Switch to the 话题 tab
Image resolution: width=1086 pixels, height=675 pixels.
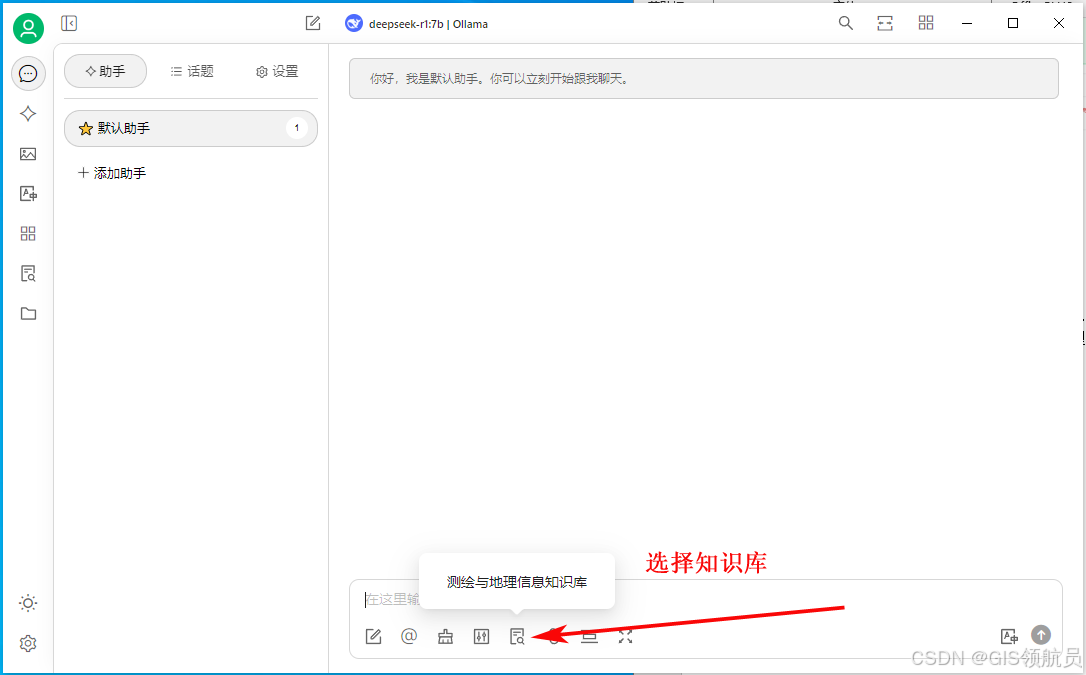(192, 71)
